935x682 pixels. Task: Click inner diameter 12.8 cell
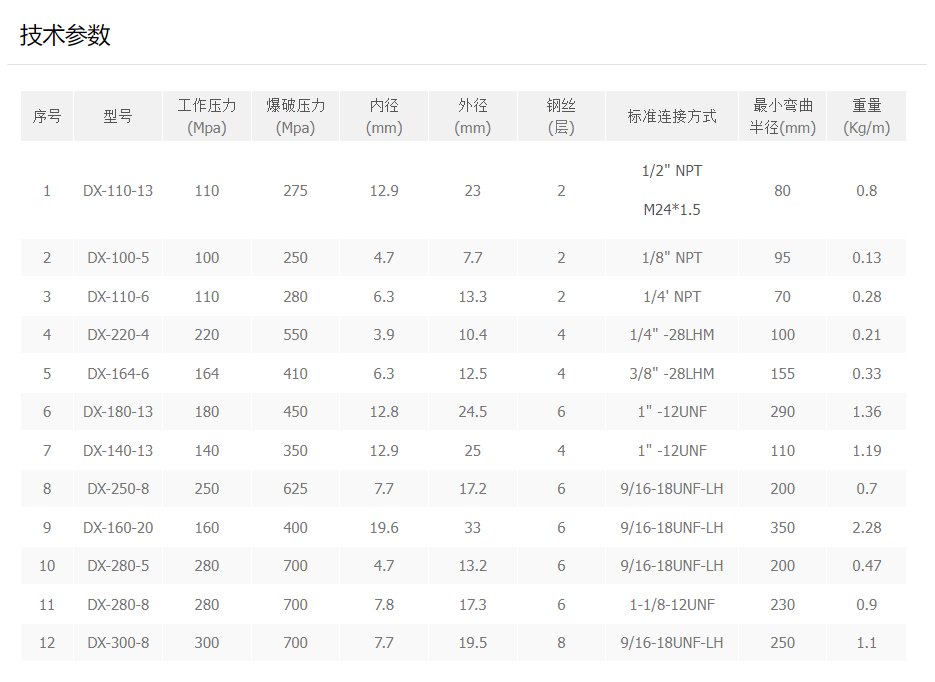(x=384, y=411)
